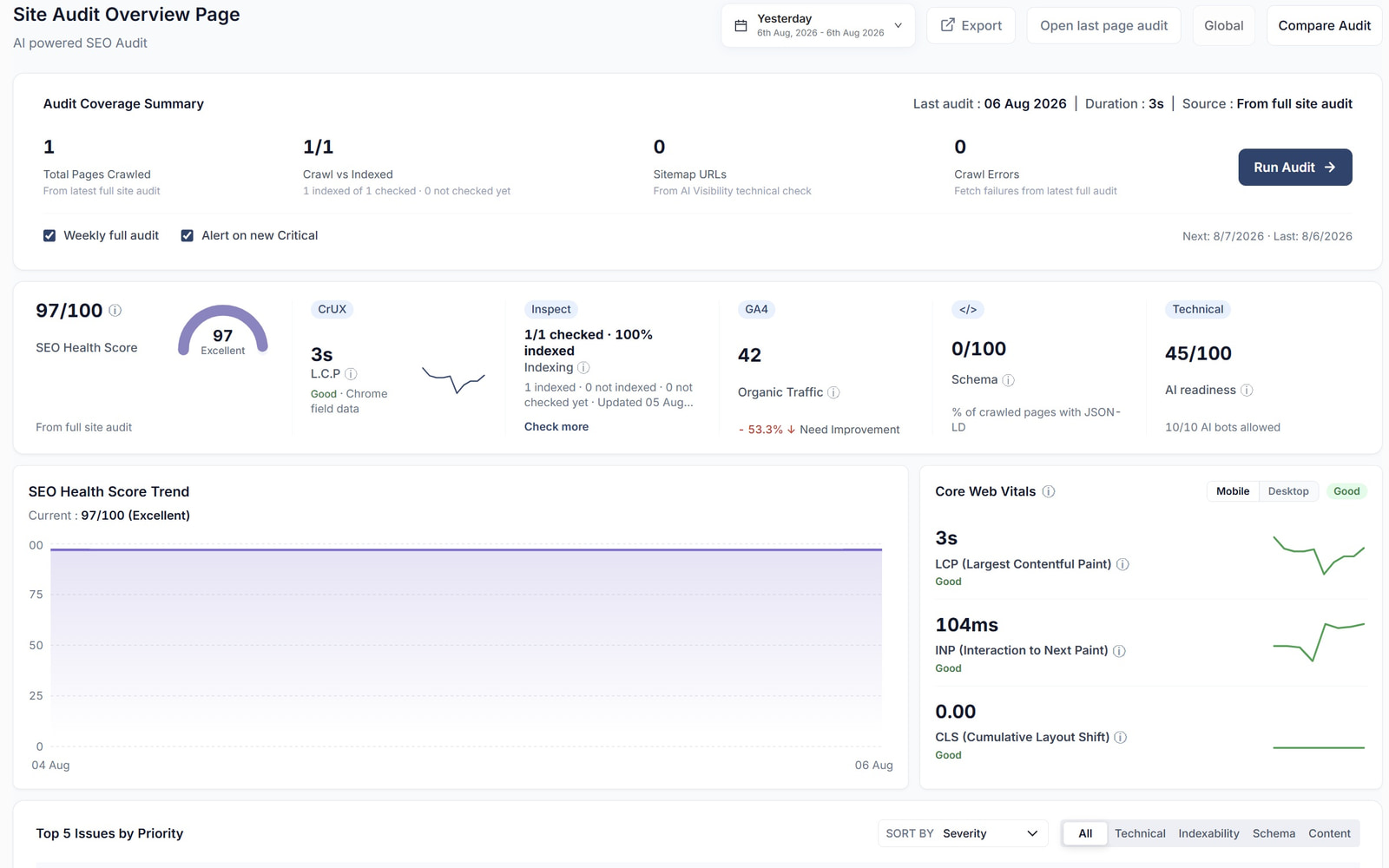Open the Check more link
Viewport: 1389px width, 868px height.
point(556,427)
